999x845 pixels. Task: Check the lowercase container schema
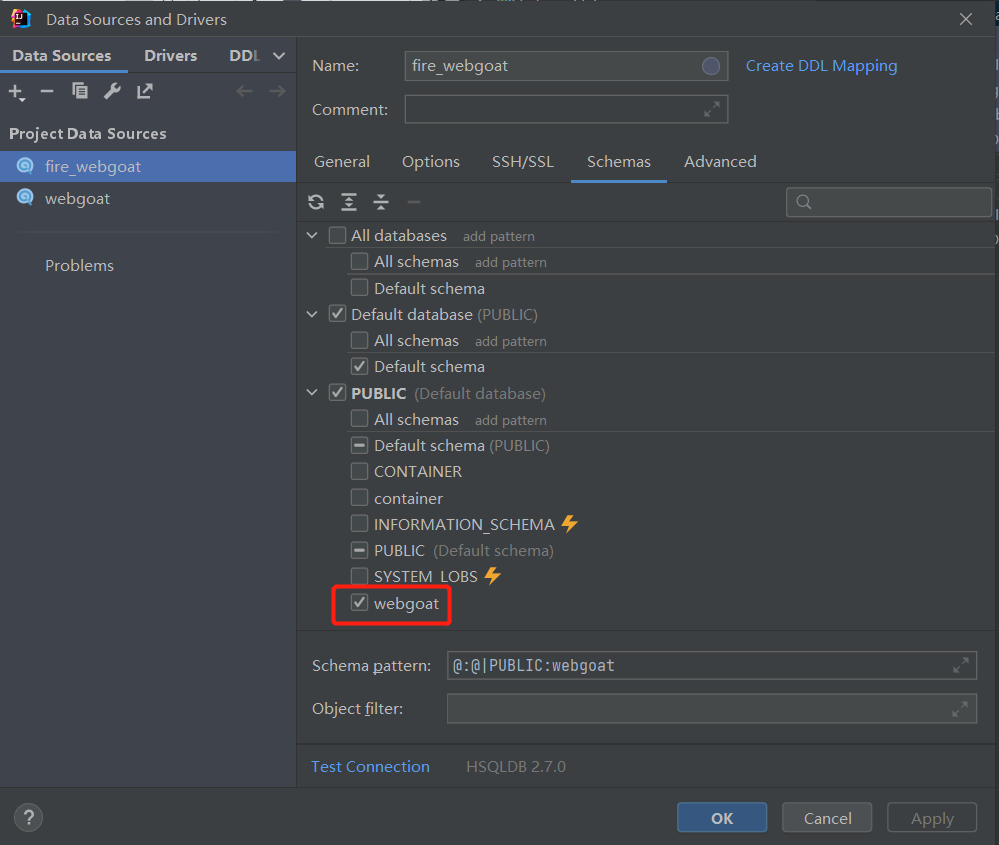point(359,497)
